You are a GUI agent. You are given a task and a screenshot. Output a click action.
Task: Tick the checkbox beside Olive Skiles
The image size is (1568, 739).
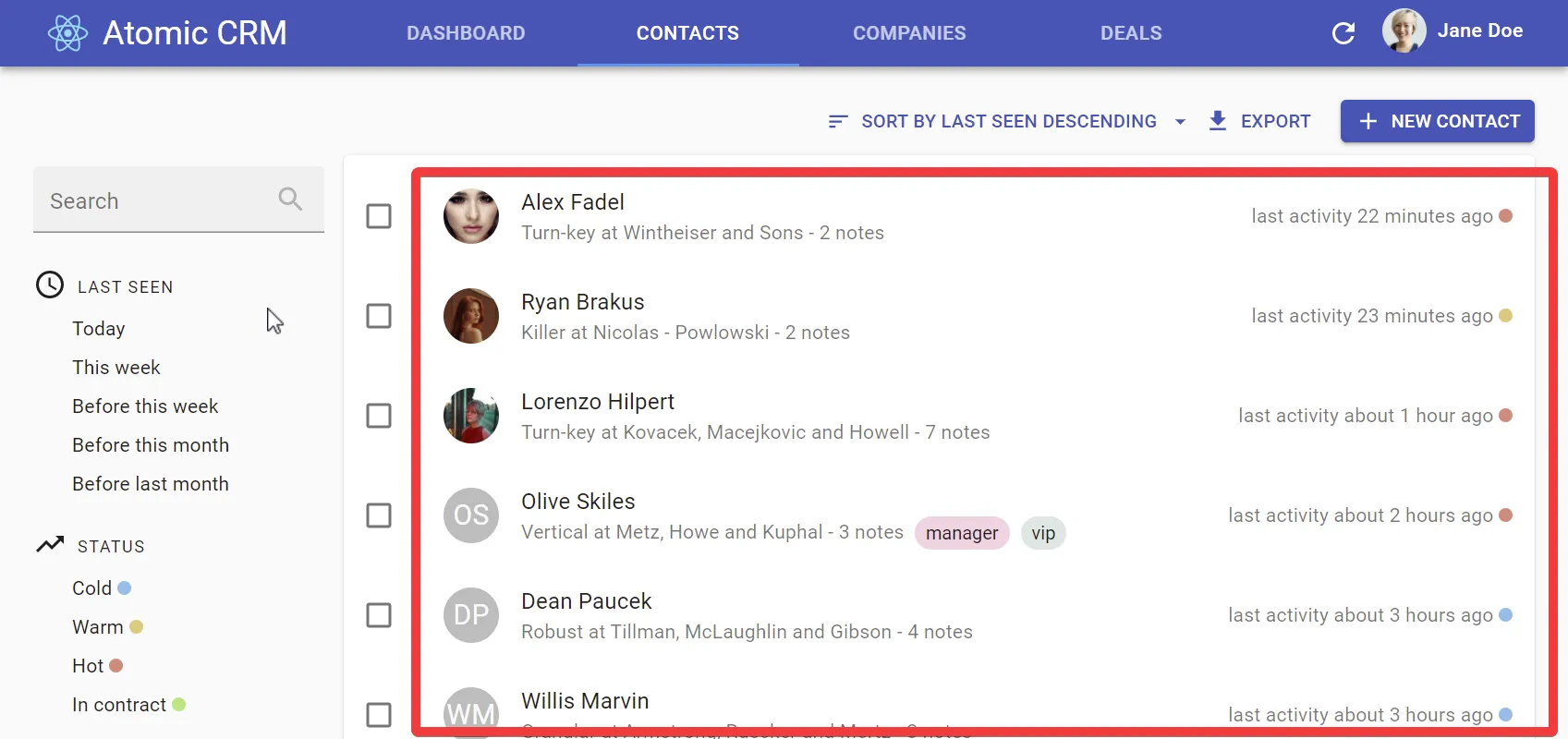[x=379, y=515]
